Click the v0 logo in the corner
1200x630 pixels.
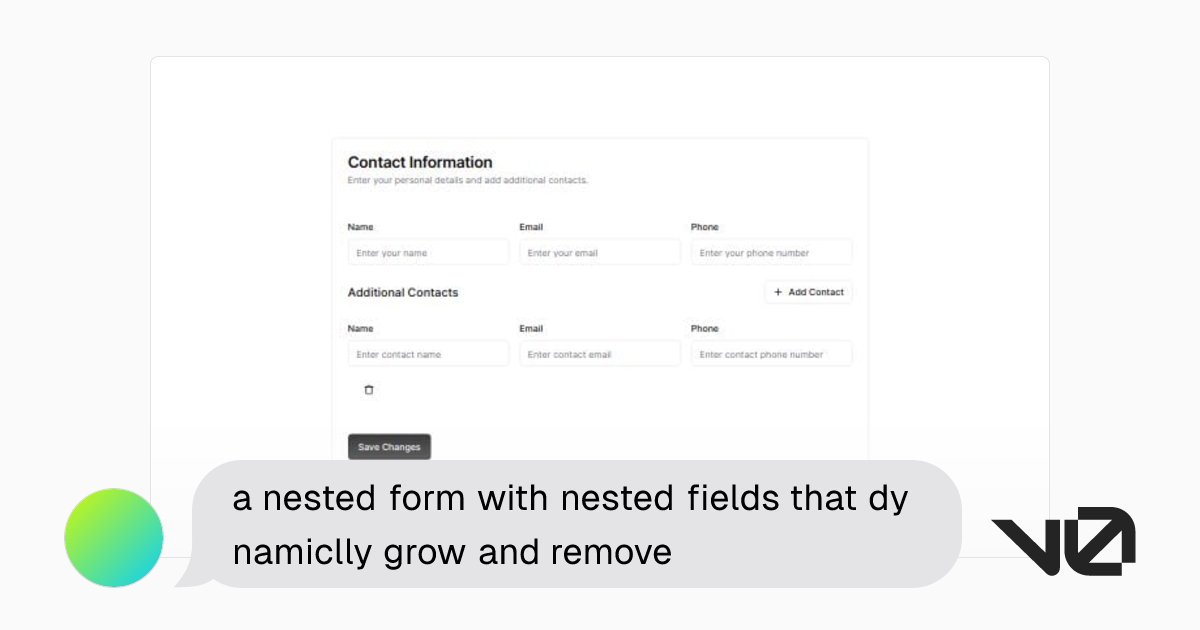pos(1063,541)
